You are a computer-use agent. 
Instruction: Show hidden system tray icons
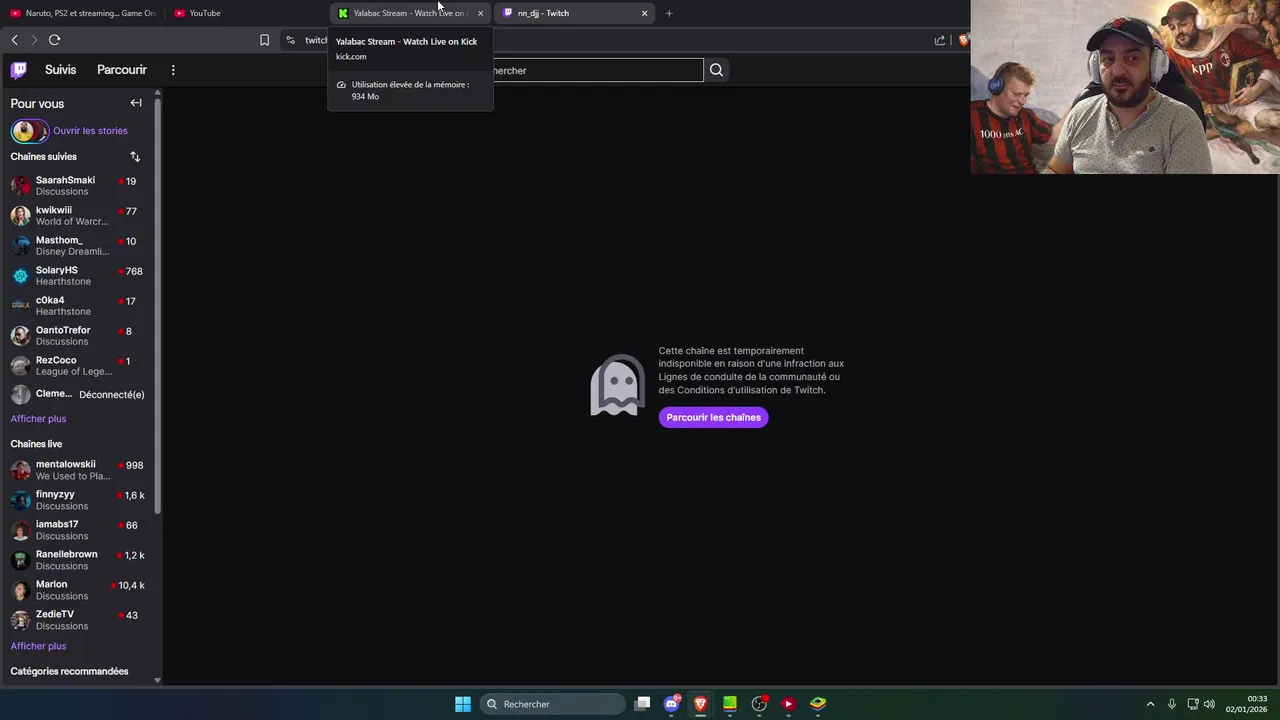1150,704
